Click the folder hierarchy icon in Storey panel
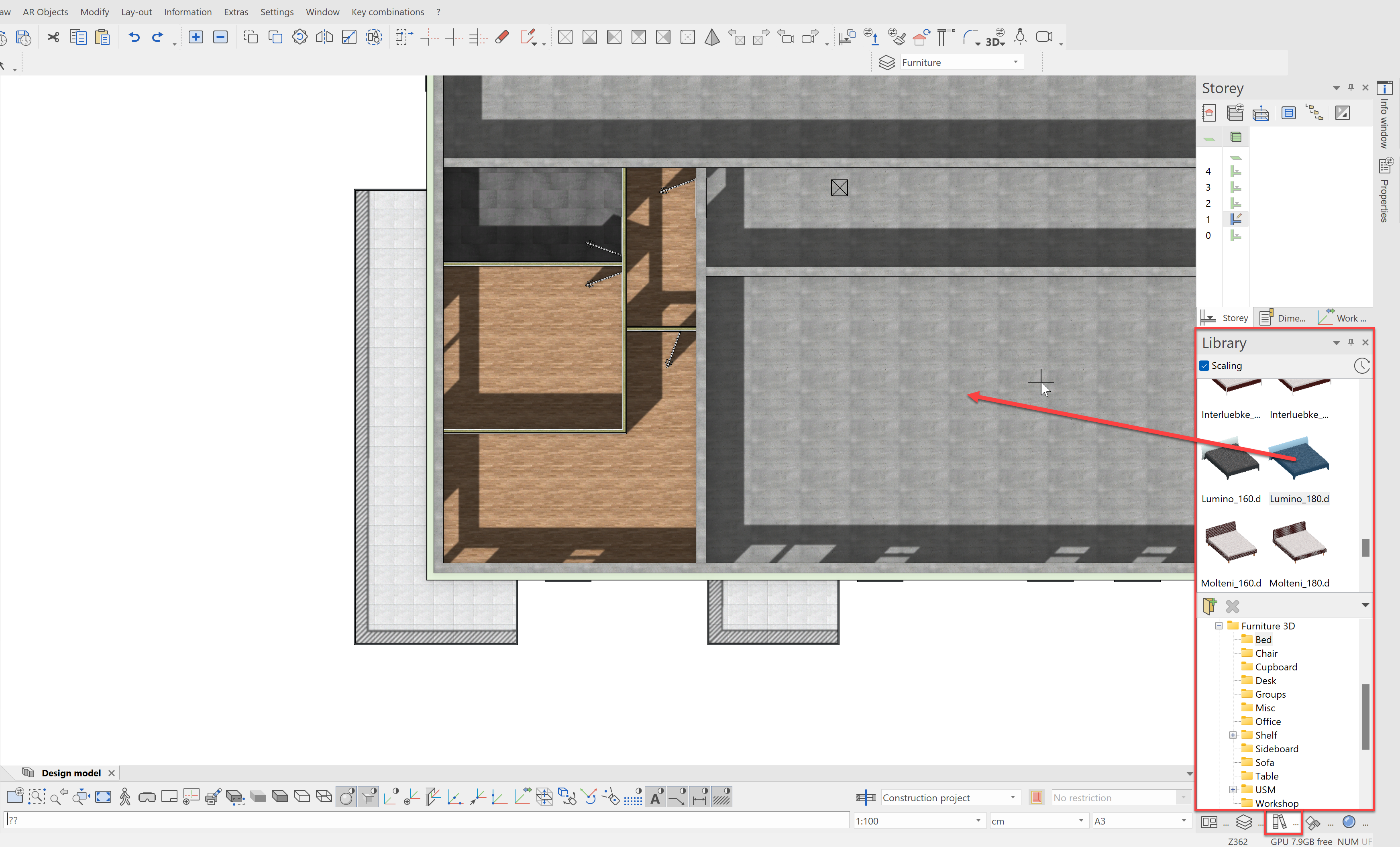1400x847 pixels. (x=1314, y=113)
